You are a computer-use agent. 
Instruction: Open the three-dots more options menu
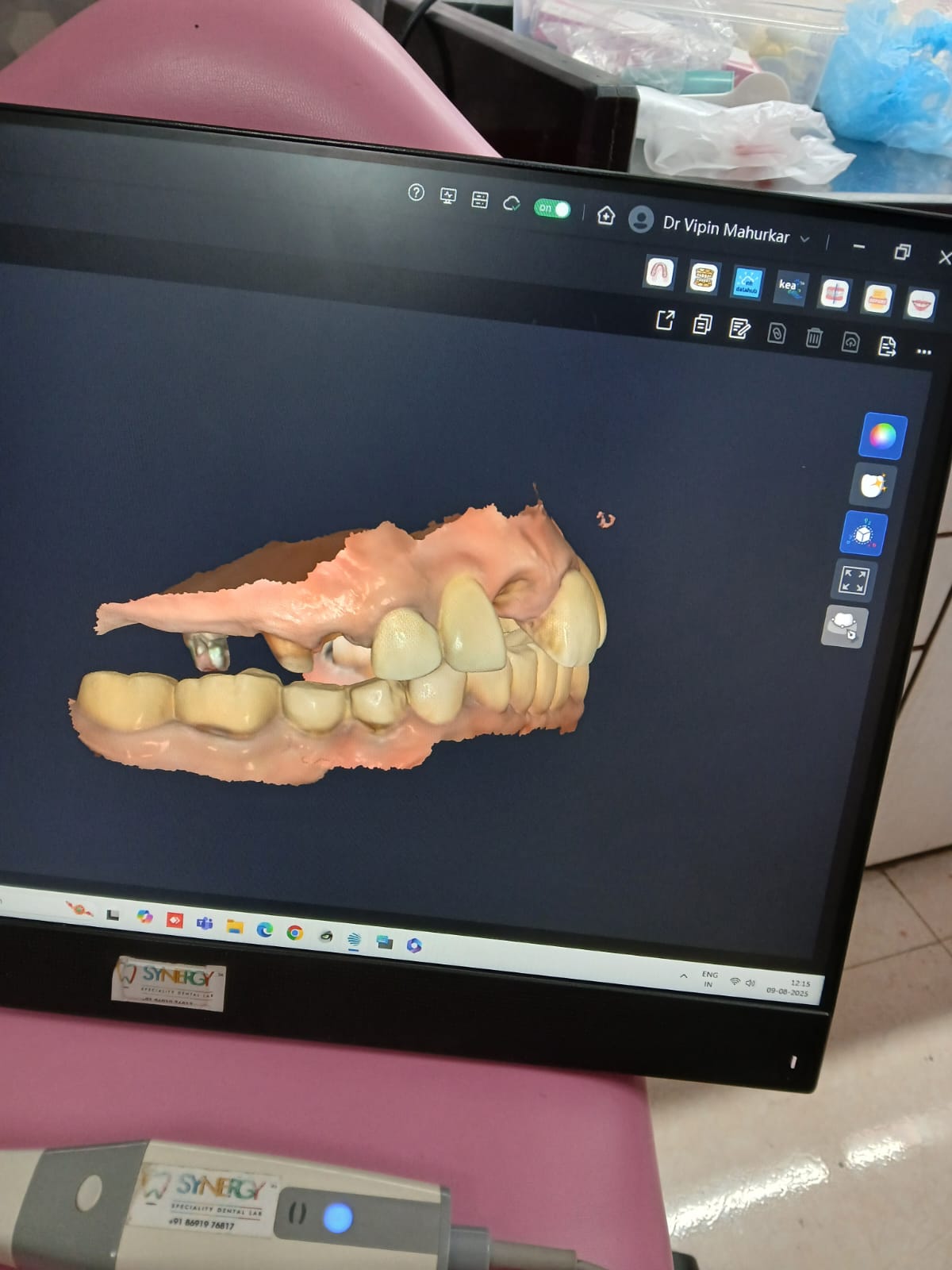[x=923, y=351]
